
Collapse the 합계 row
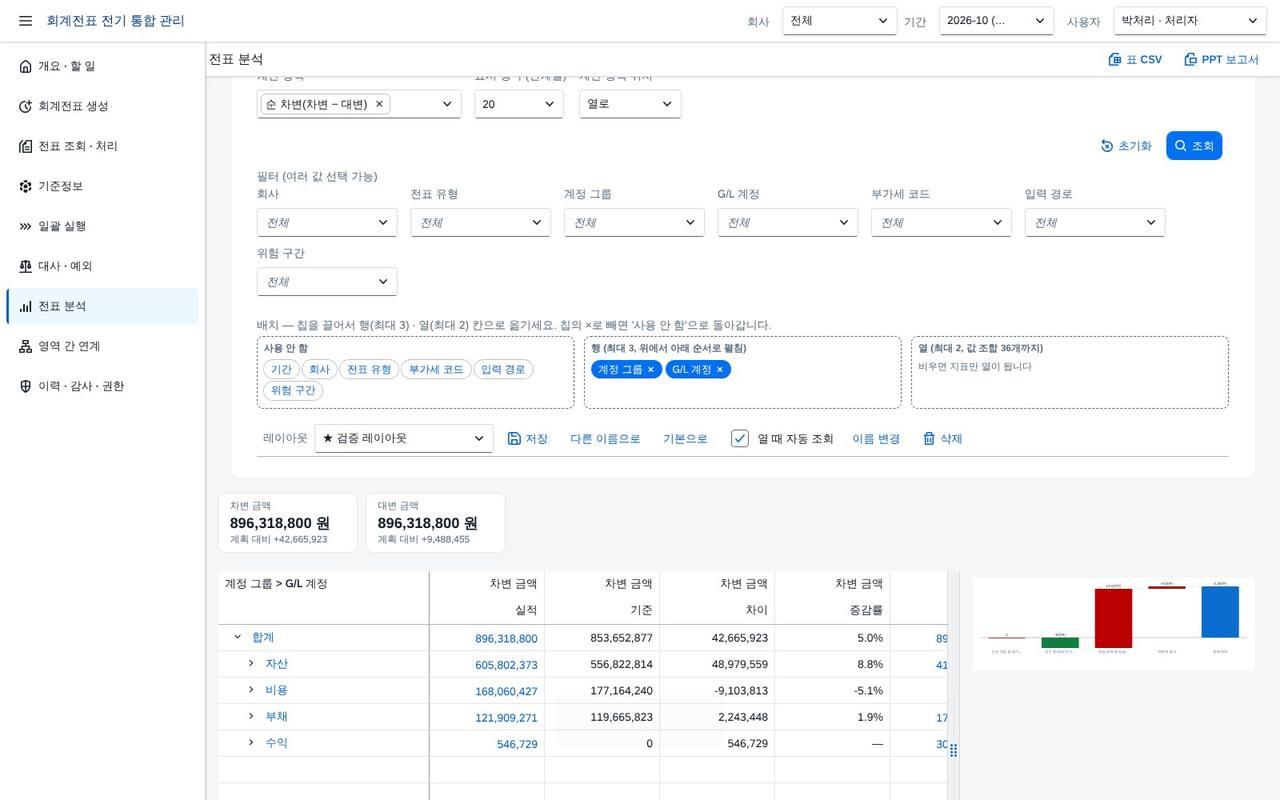pos(238,637)
